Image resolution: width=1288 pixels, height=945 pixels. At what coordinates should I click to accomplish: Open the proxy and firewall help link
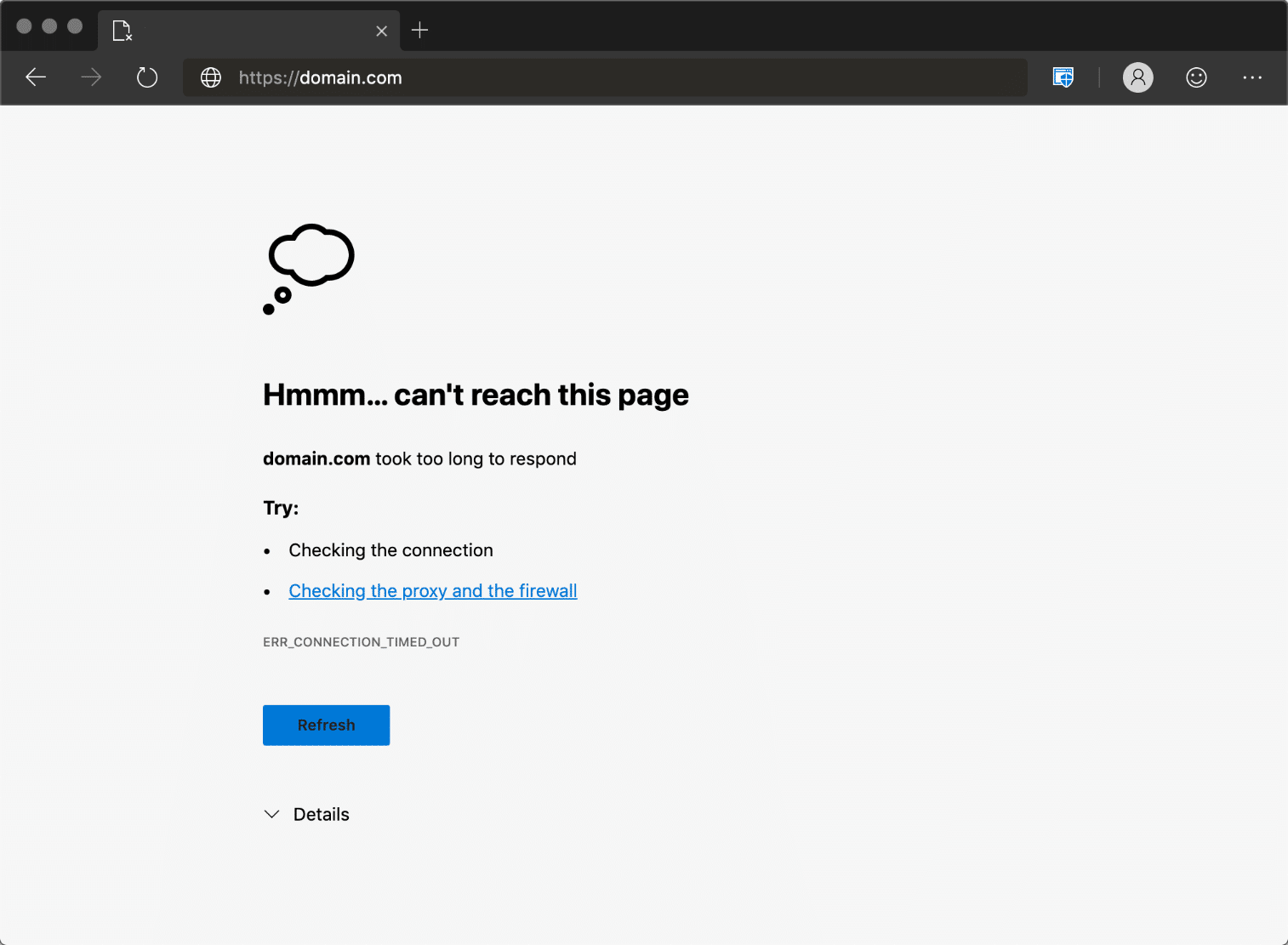[x=432, y=590]
